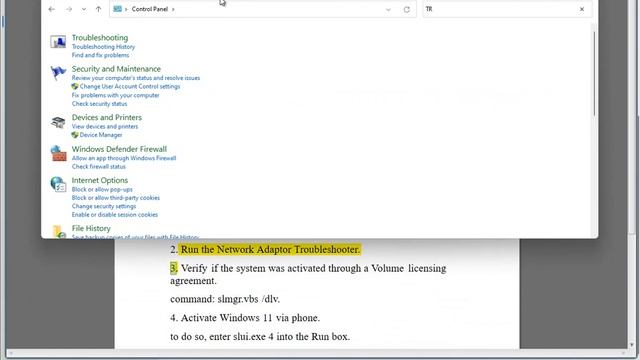Open Block or allow pop-ups

click(102, 189)
